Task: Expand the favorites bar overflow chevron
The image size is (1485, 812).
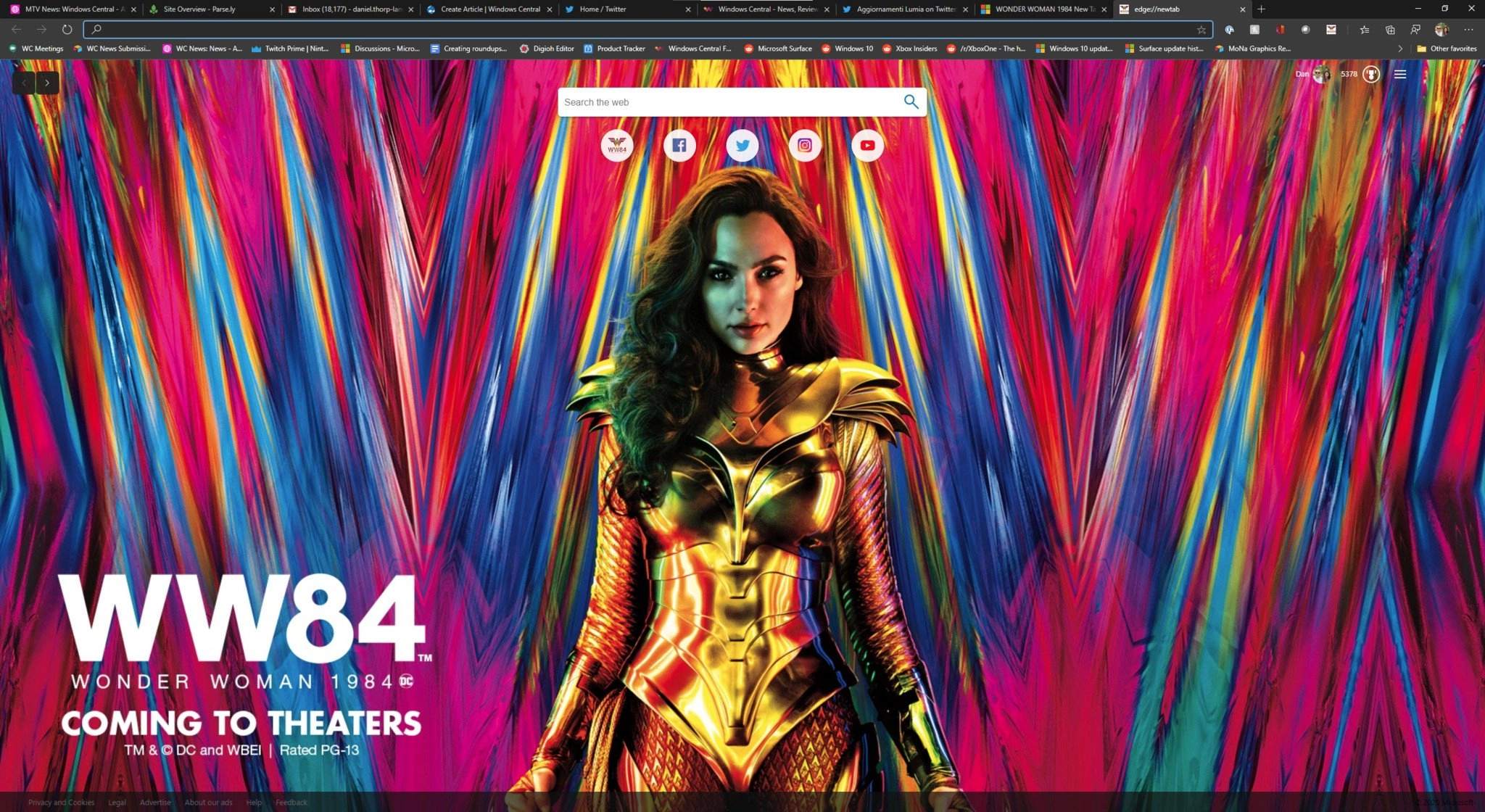Action: point(1399,49)
